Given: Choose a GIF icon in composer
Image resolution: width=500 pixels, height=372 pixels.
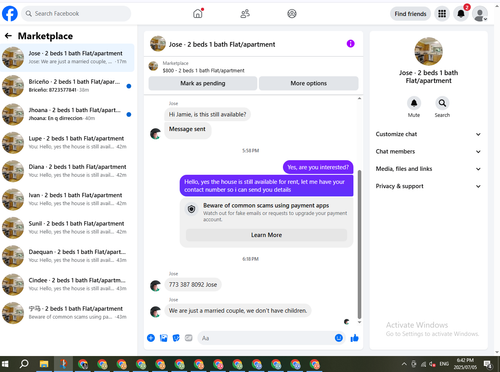Looking at the screenshot, I should (189, 338).
